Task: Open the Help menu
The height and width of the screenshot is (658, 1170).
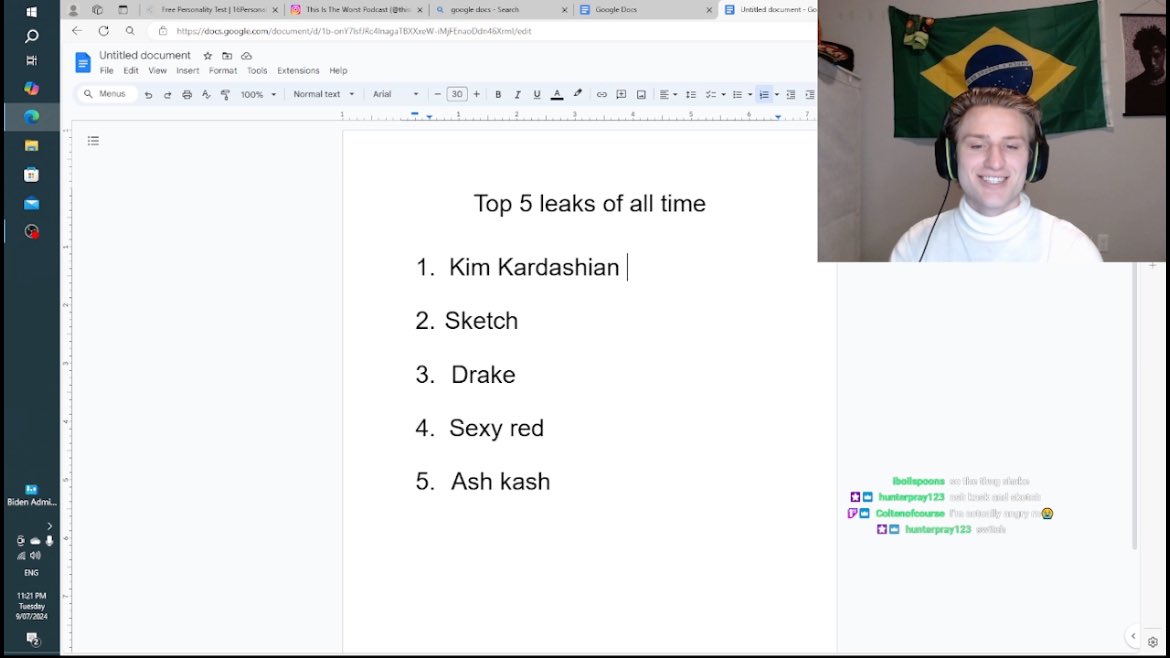Action: (338, 71)
